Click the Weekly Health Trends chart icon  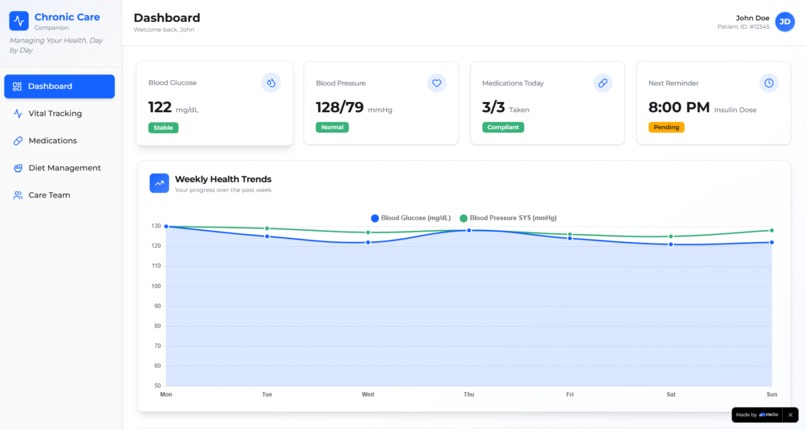coord(159,183)
